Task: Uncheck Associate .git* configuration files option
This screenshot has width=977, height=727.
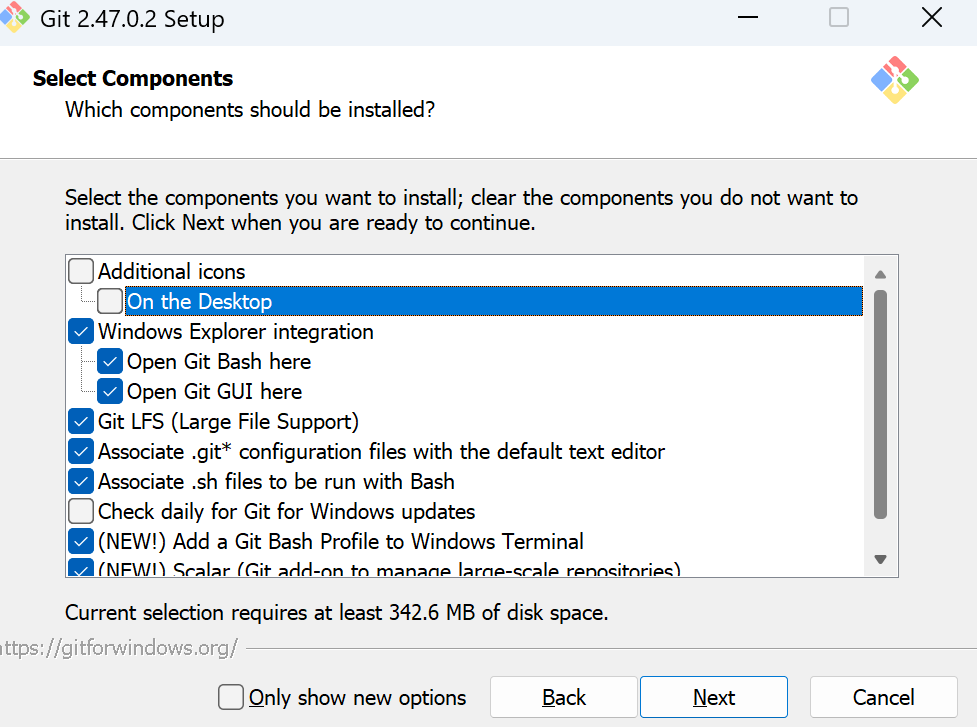Action: [x=81, y=451]
